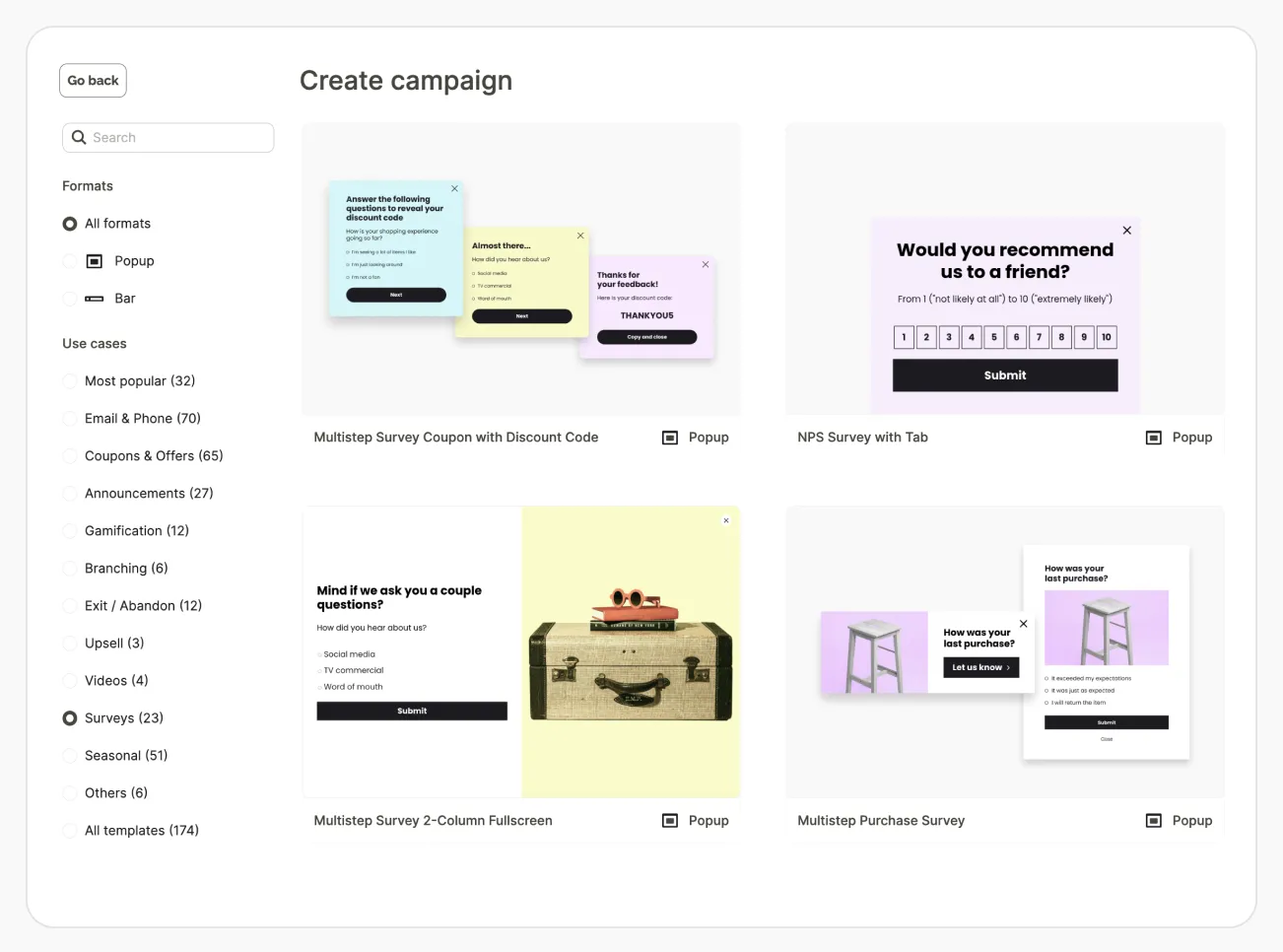This screenshot has height=952, width=1283.
Task: Click X on the teal discount code card
Action: tap(454, 188)
